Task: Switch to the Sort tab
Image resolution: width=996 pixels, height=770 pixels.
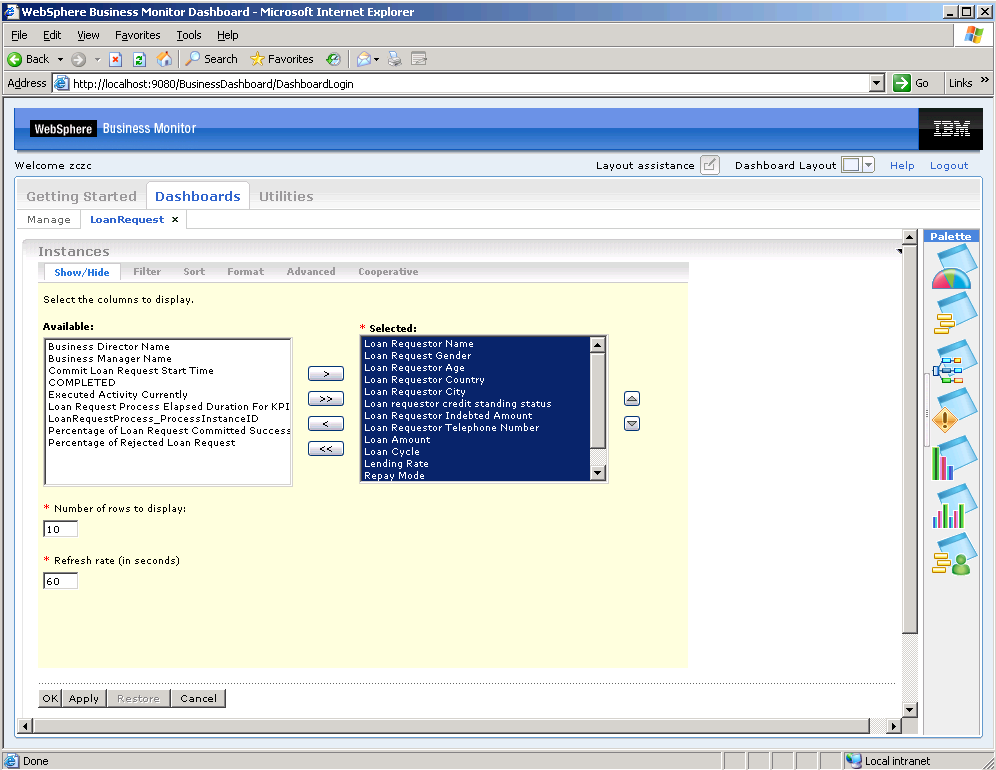Action: [x=194, y=271]
